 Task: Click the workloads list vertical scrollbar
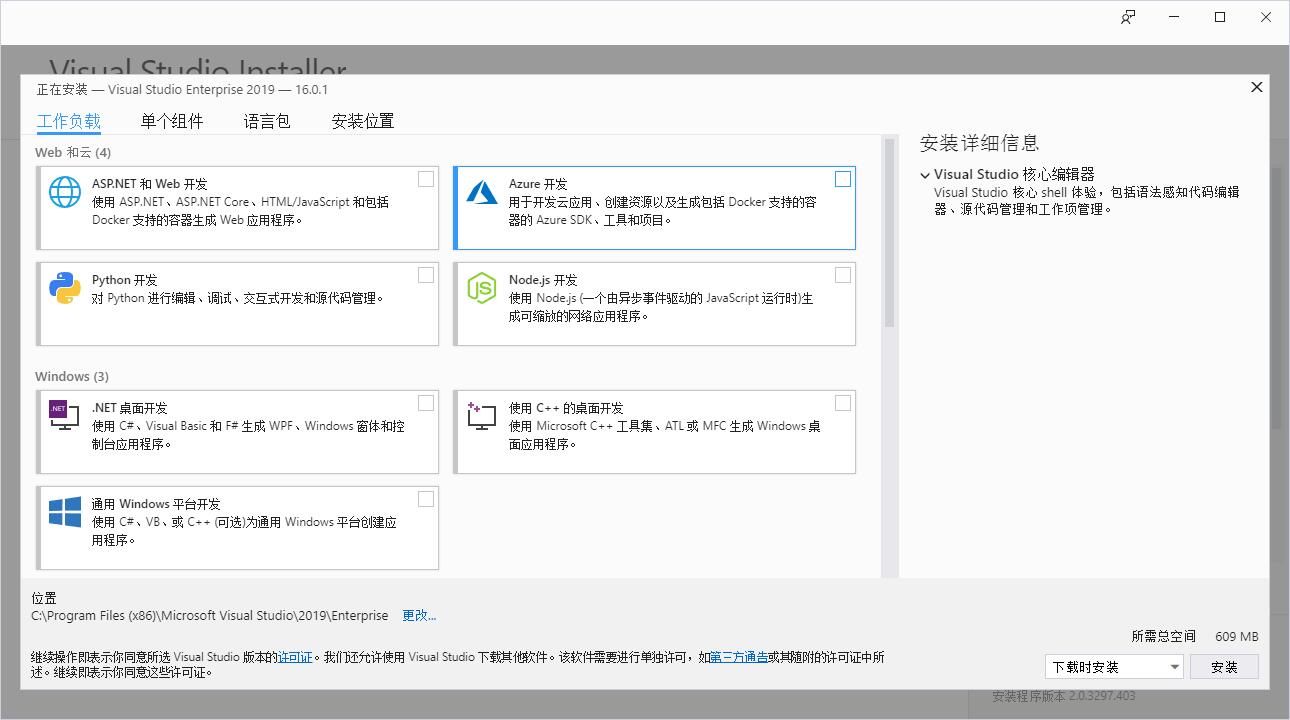click(x=889, y=232)
